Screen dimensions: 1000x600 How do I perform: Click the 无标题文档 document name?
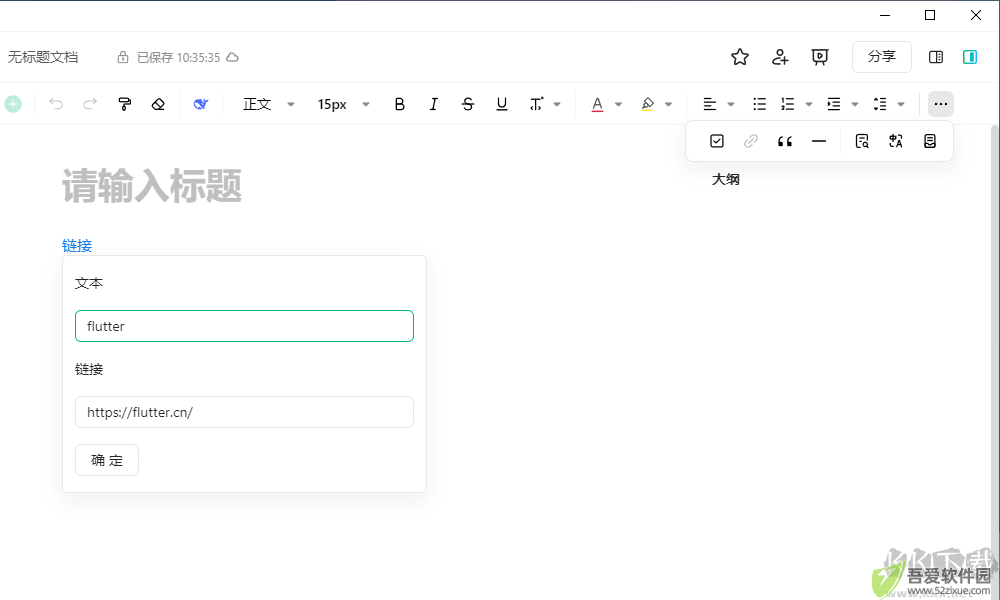tap(43, 57)
